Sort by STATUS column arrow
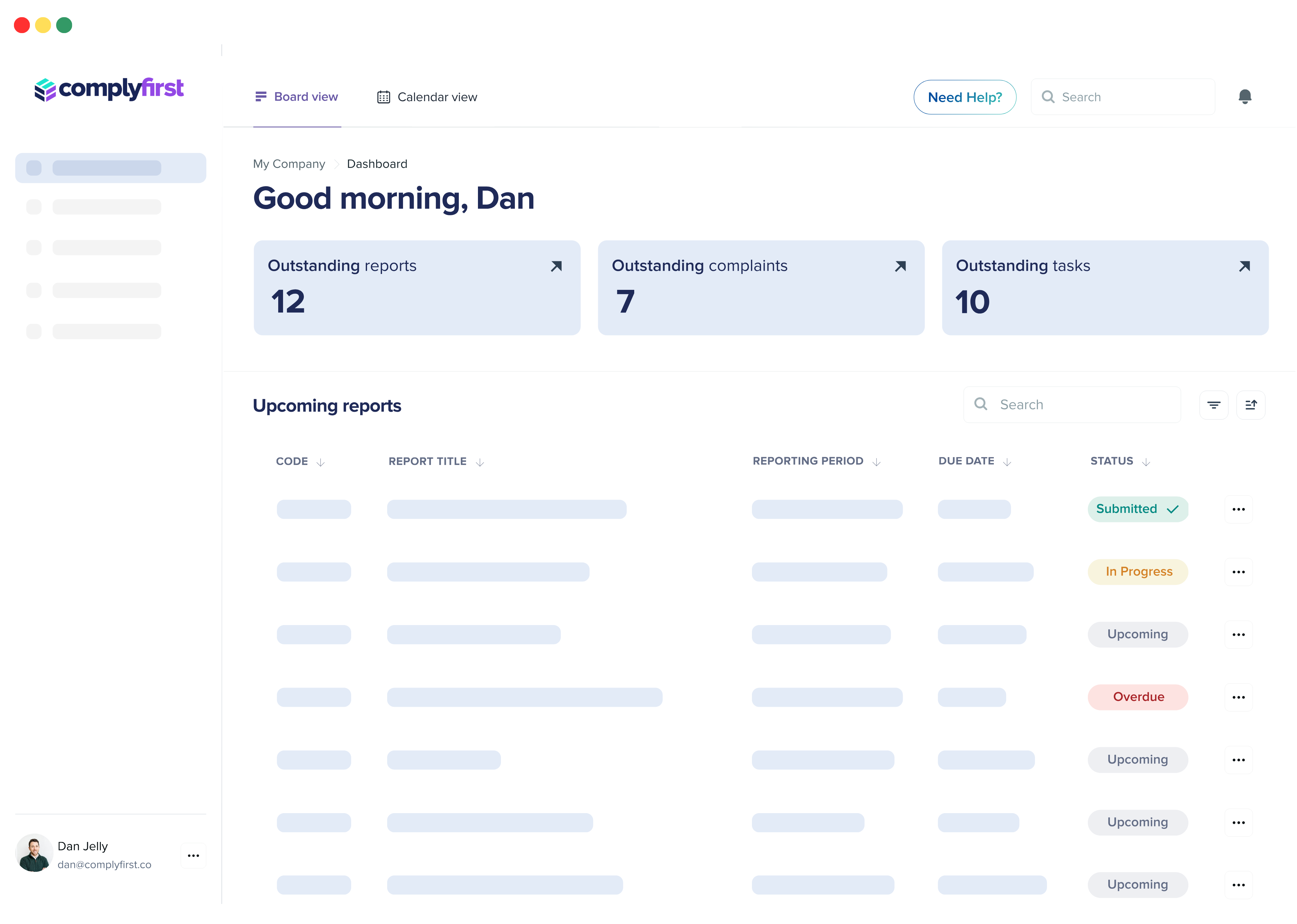 click(1146, 463)
